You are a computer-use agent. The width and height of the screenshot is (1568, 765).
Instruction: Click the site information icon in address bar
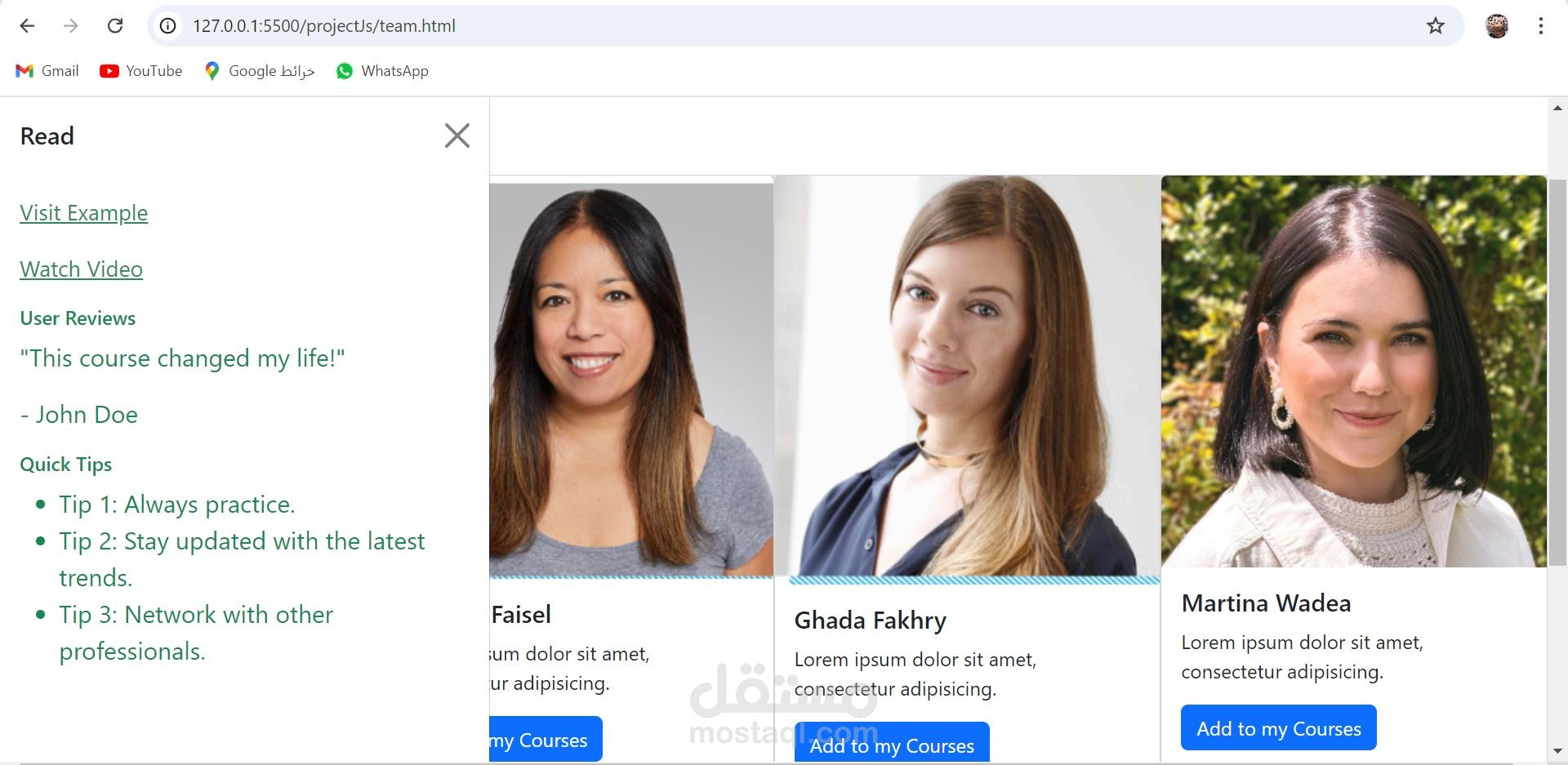[167, 26]
